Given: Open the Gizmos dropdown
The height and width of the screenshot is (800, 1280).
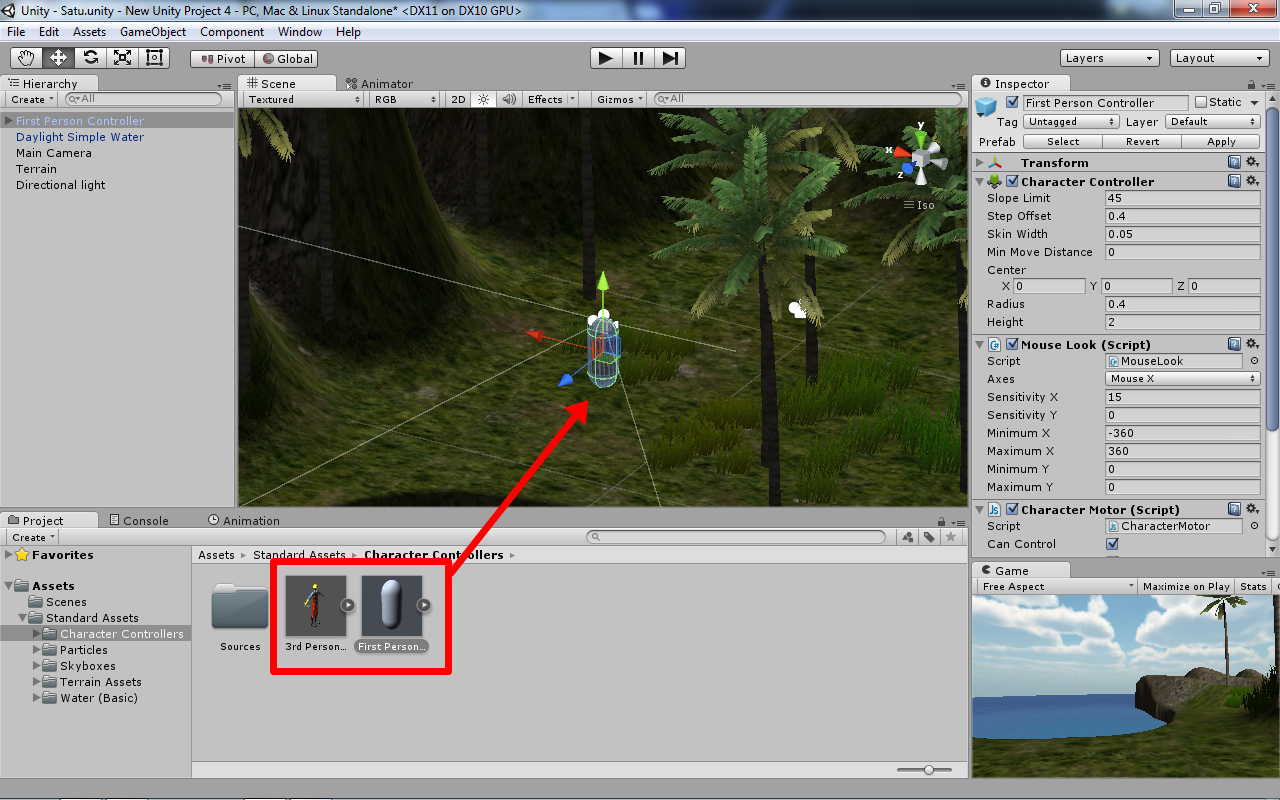Looking at the screenshot, I should point(620,99).
